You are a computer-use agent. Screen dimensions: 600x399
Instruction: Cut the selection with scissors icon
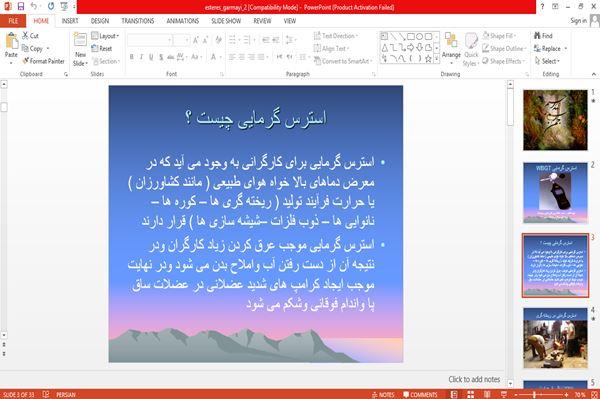point(25,36)
